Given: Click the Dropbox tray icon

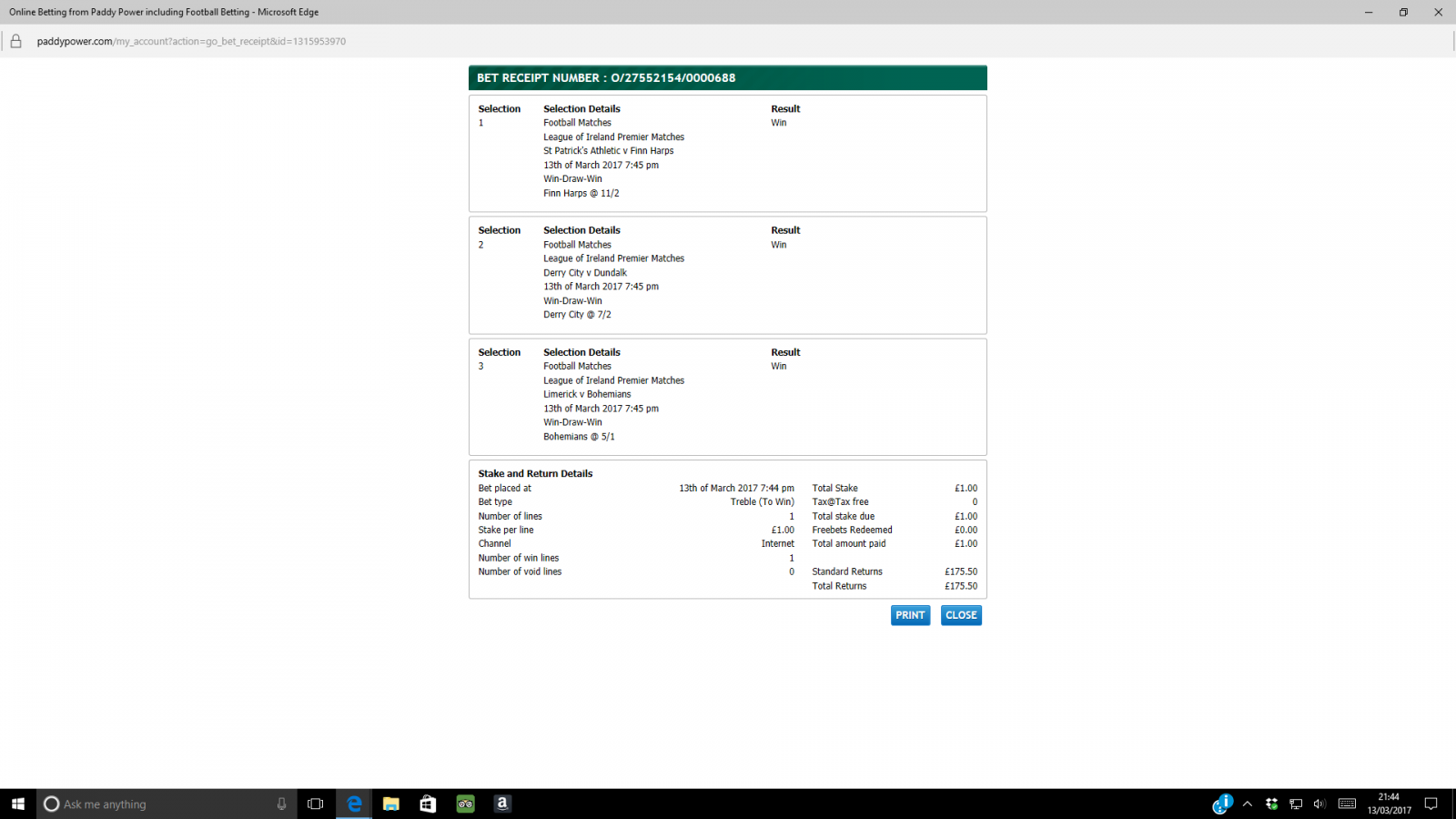Looking at the screenshot, I should [1271, 804].
